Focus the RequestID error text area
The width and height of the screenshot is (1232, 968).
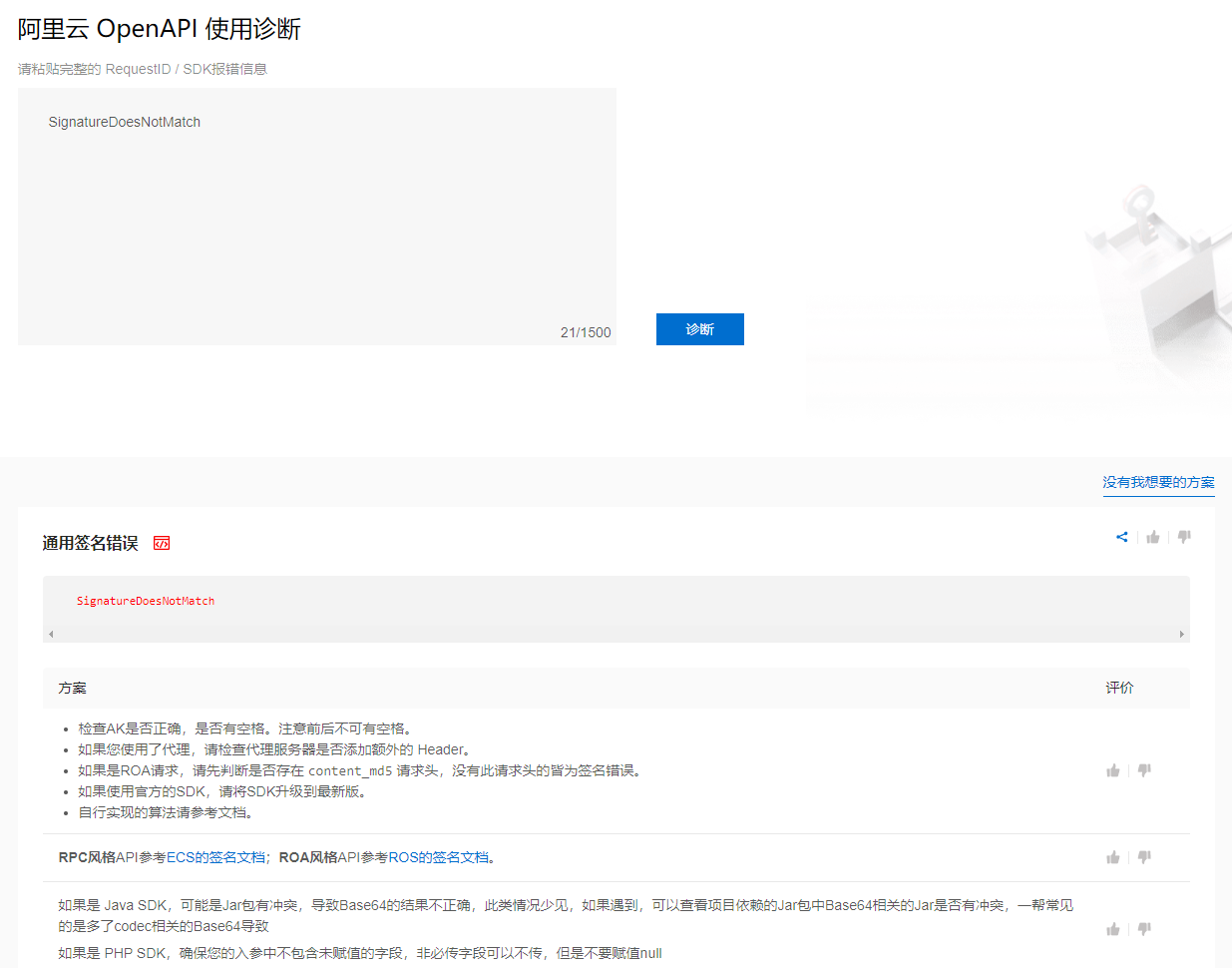(x=316, y=217)
